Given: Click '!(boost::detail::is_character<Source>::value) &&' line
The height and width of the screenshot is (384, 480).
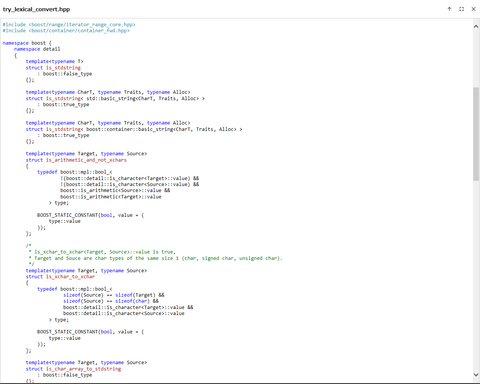Looking at the screenshot, I should click(130, 184).
